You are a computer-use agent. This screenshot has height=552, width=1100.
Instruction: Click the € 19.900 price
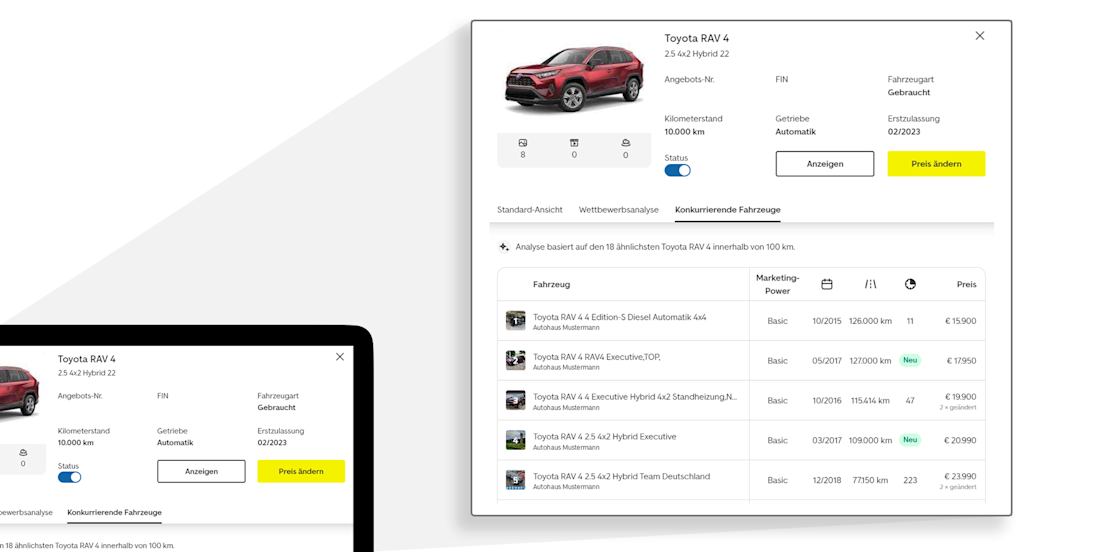pyautogui.click(x=960, y=397)
